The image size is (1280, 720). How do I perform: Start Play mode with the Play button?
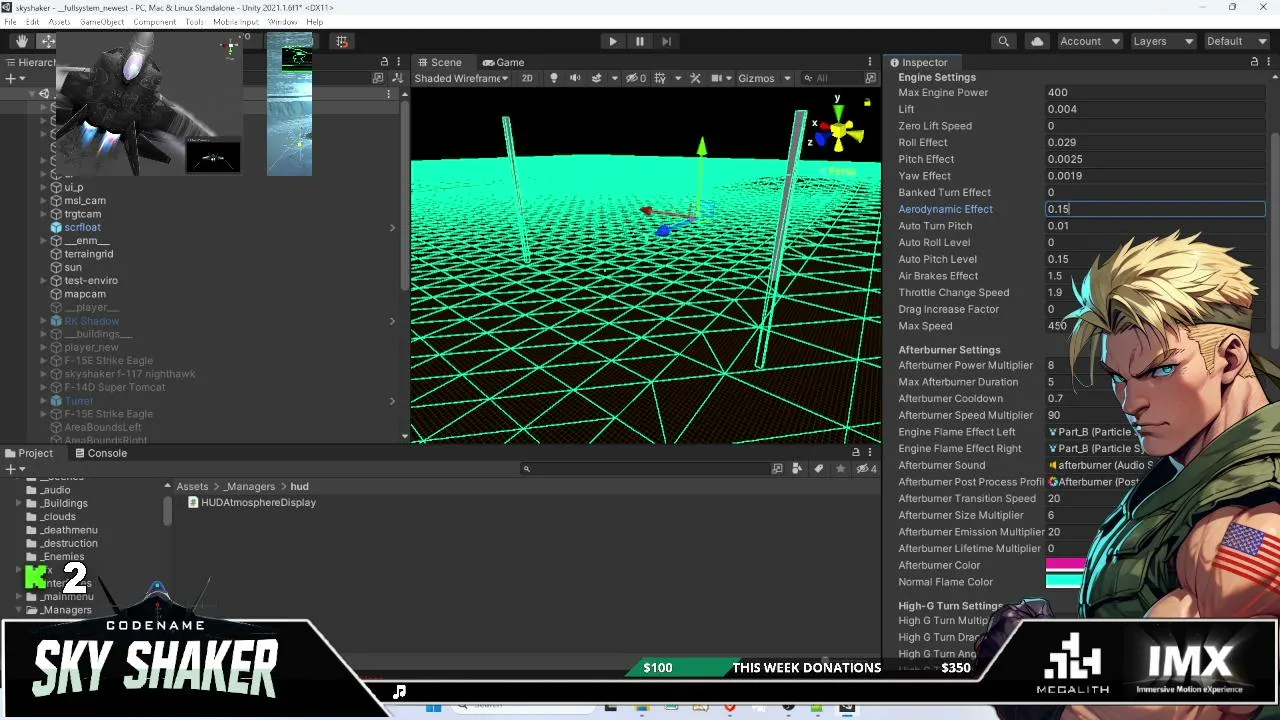pos(613,41)
